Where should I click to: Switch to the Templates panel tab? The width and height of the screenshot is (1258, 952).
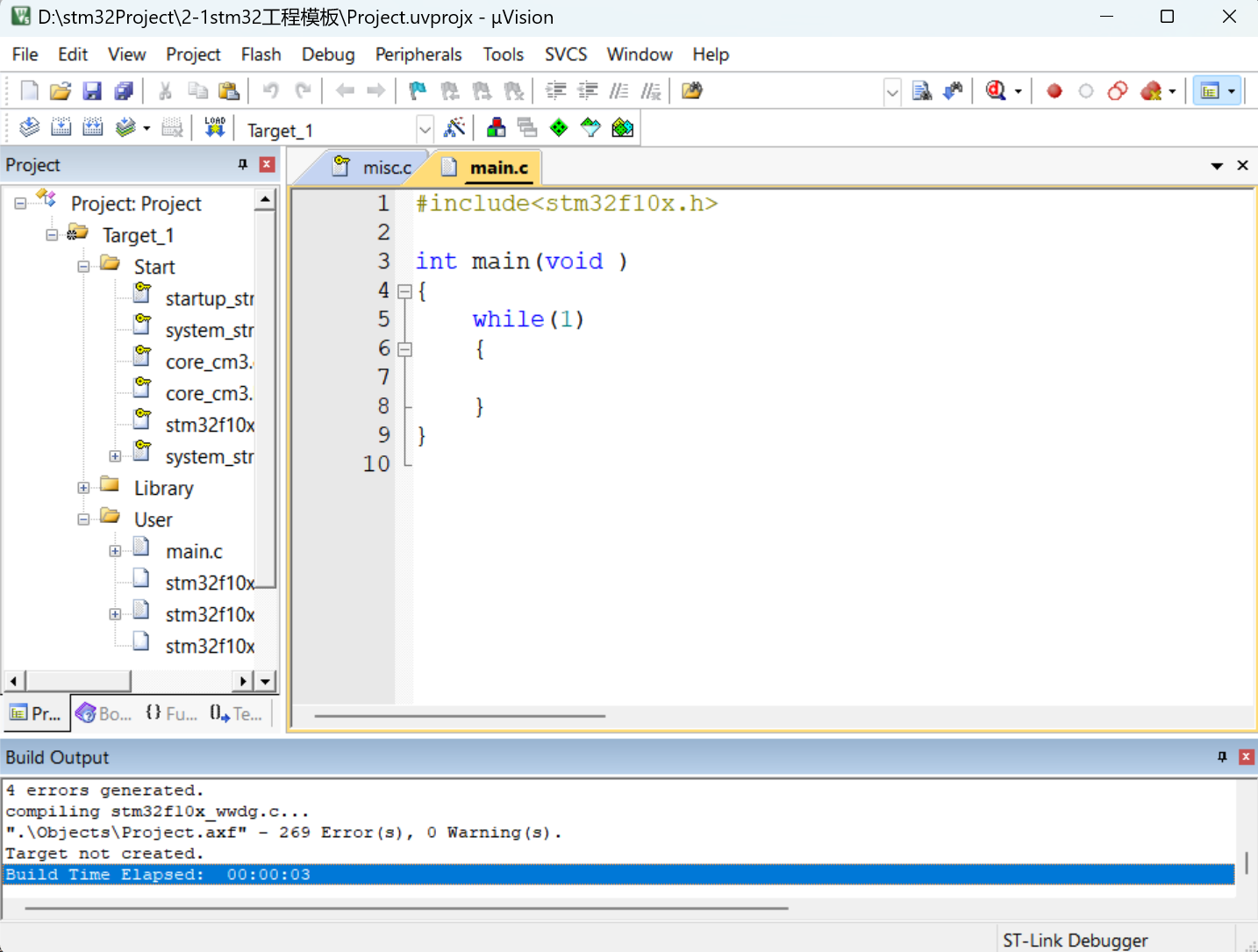pos(236,713)
